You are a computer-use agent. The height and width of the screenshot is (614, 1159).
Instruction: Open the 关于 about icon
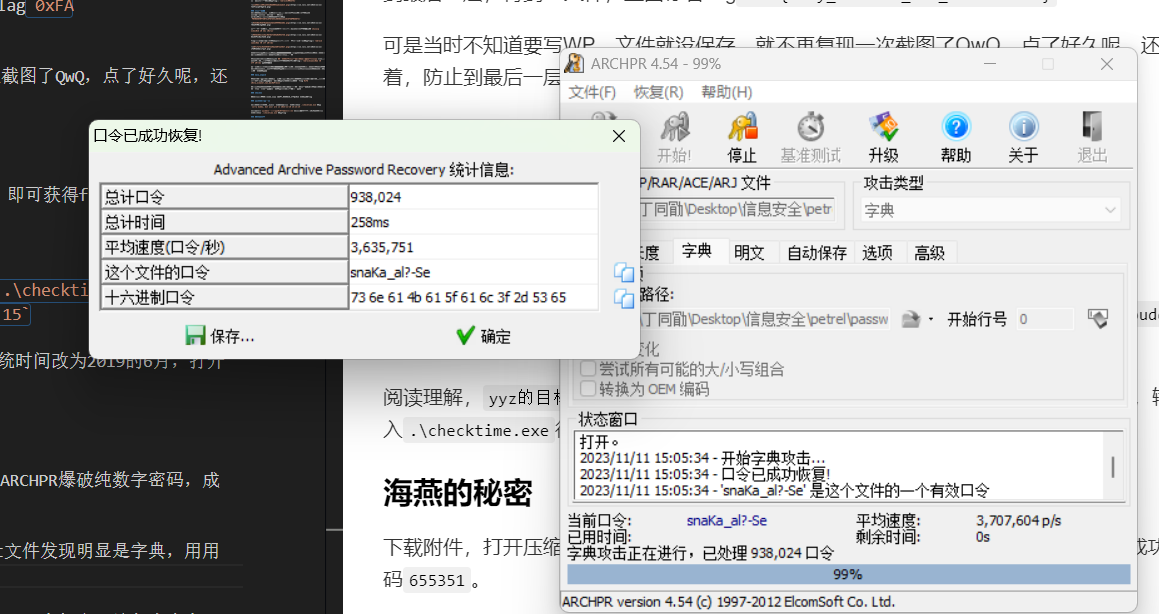coord(1024,137)
